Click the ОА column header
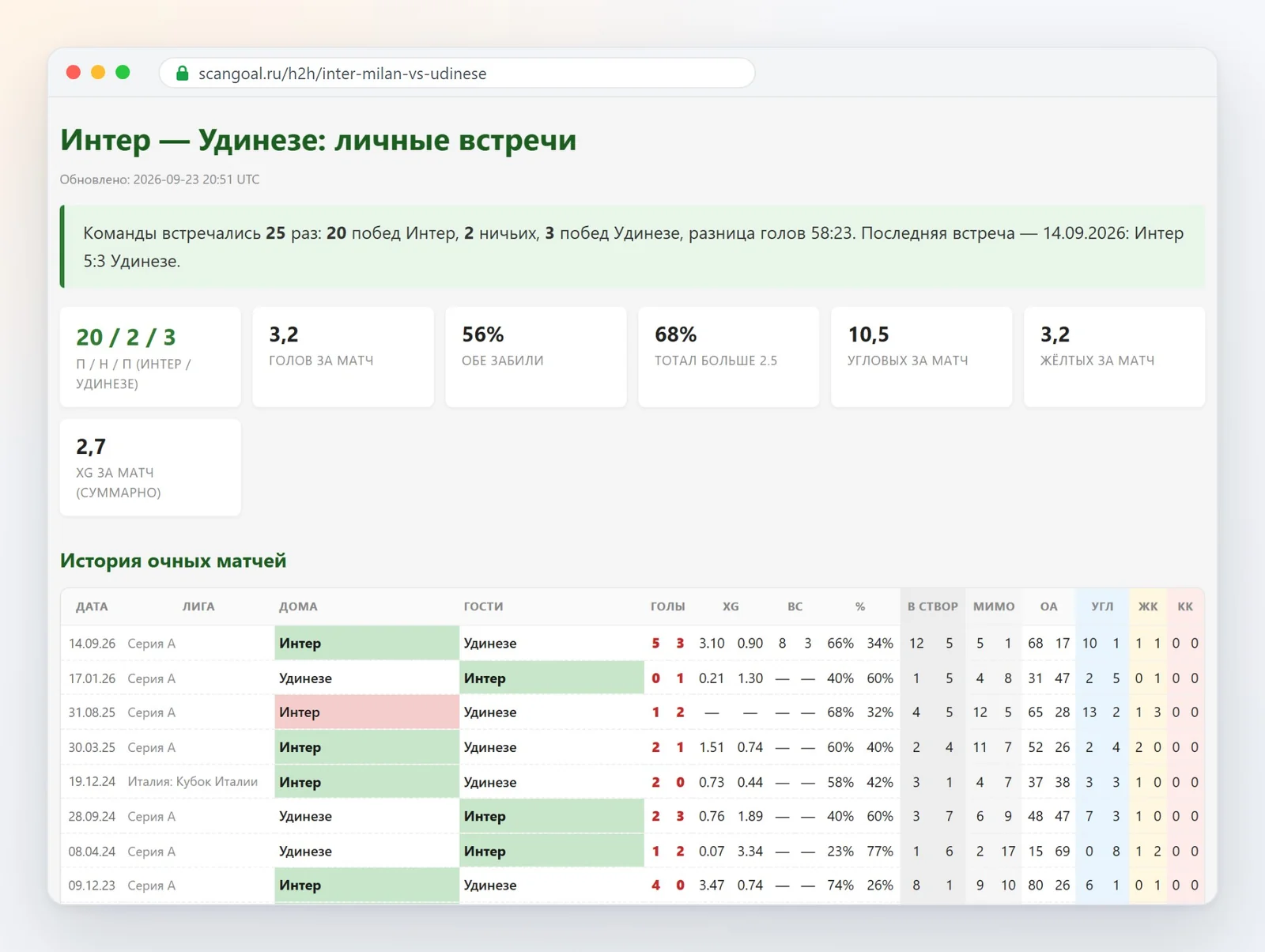1265x952 pixels. (1048, 606)
